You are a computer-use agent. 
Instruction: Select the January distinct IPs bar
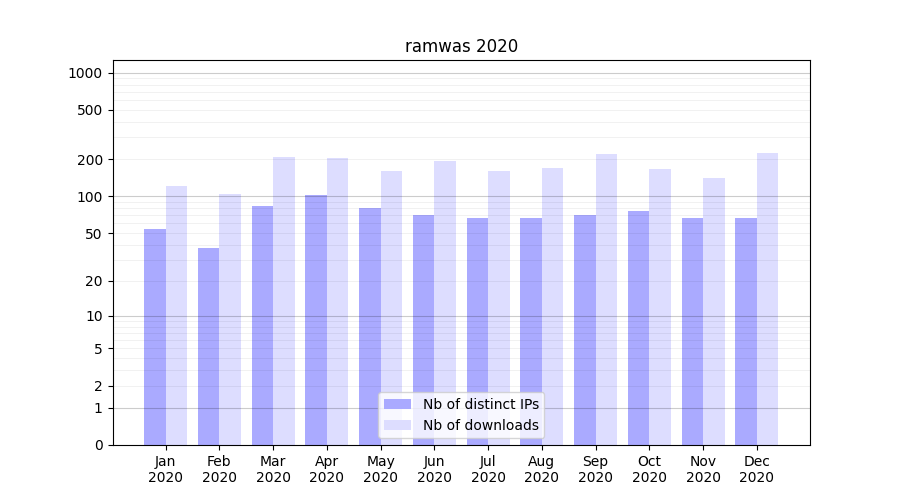click(x=155, y=337)
